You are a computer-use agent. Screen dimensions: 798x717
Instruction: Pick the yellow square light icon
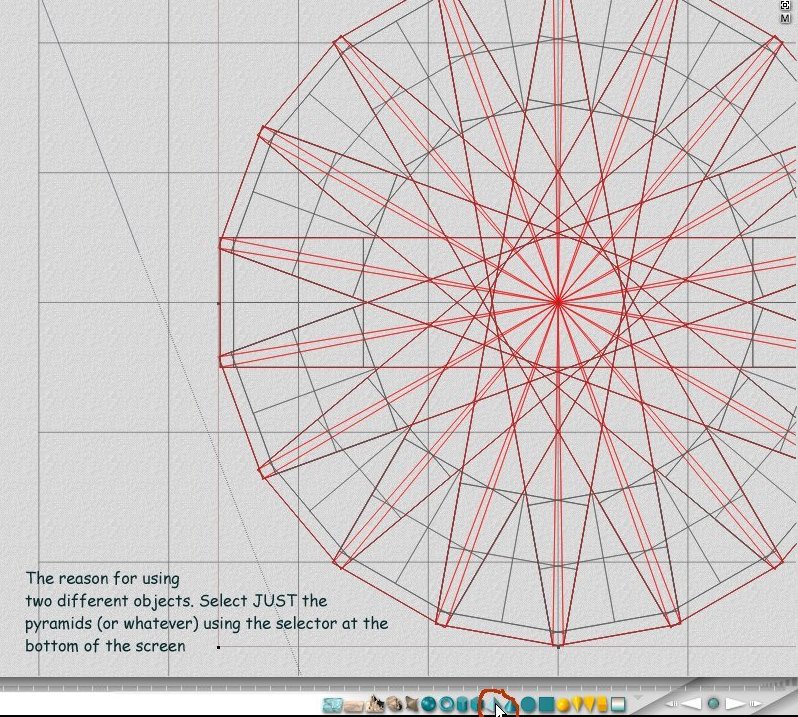[x=602, y=704]
